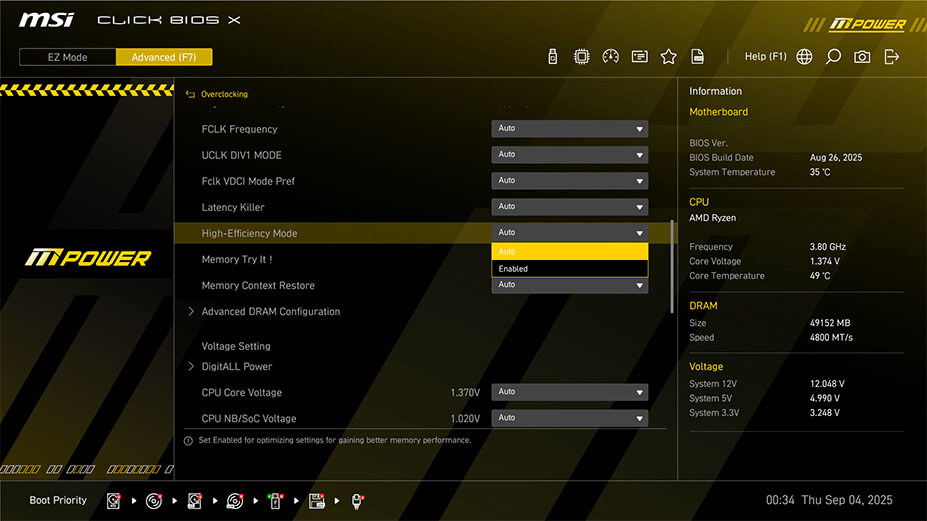Click the 4800 MT/s speed value

click(x=831, y=338)
